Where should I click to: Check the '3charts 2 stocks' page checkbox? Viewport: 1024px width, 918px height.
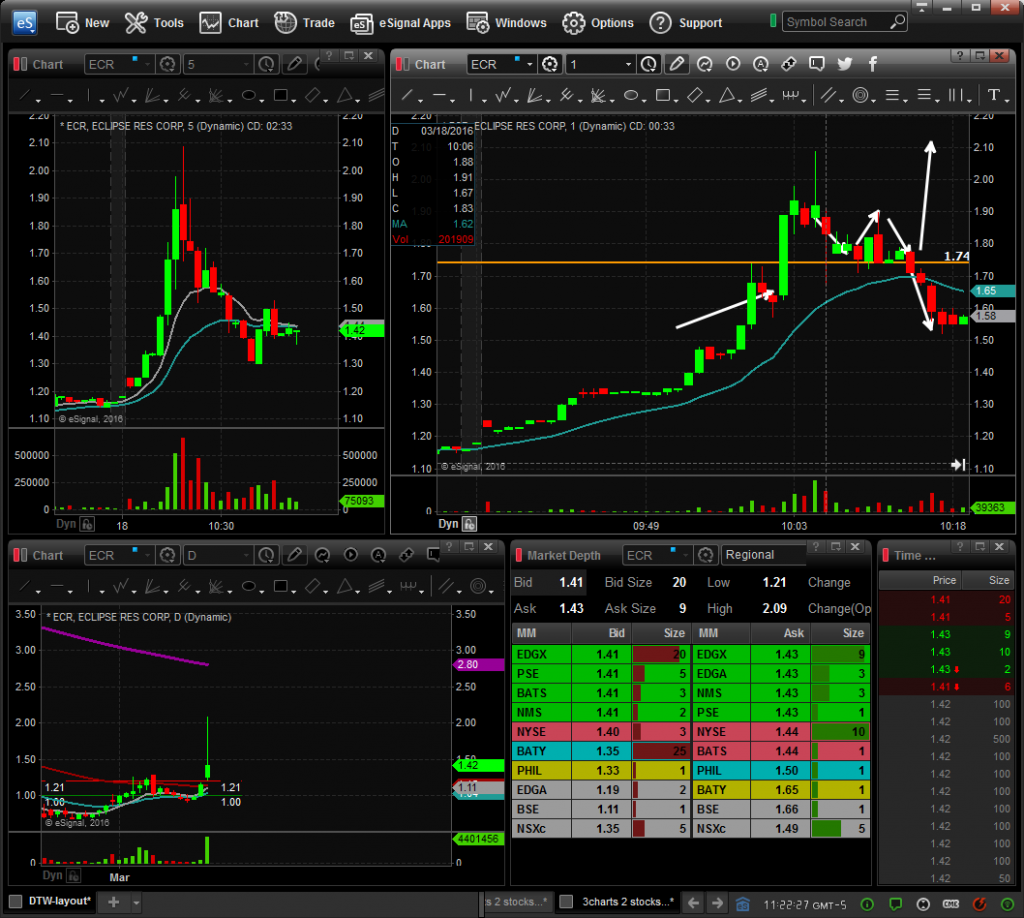click(x=566, y=902)
